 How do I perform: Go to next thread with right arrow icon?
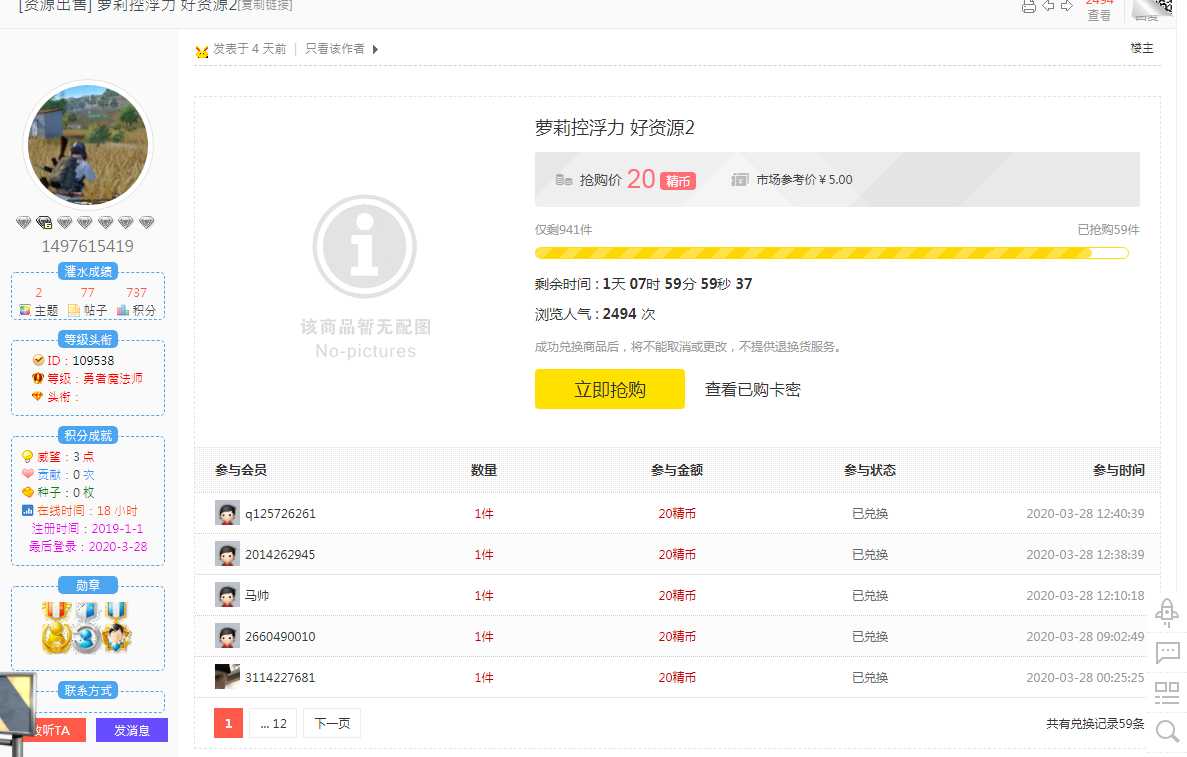(1067, 6)
